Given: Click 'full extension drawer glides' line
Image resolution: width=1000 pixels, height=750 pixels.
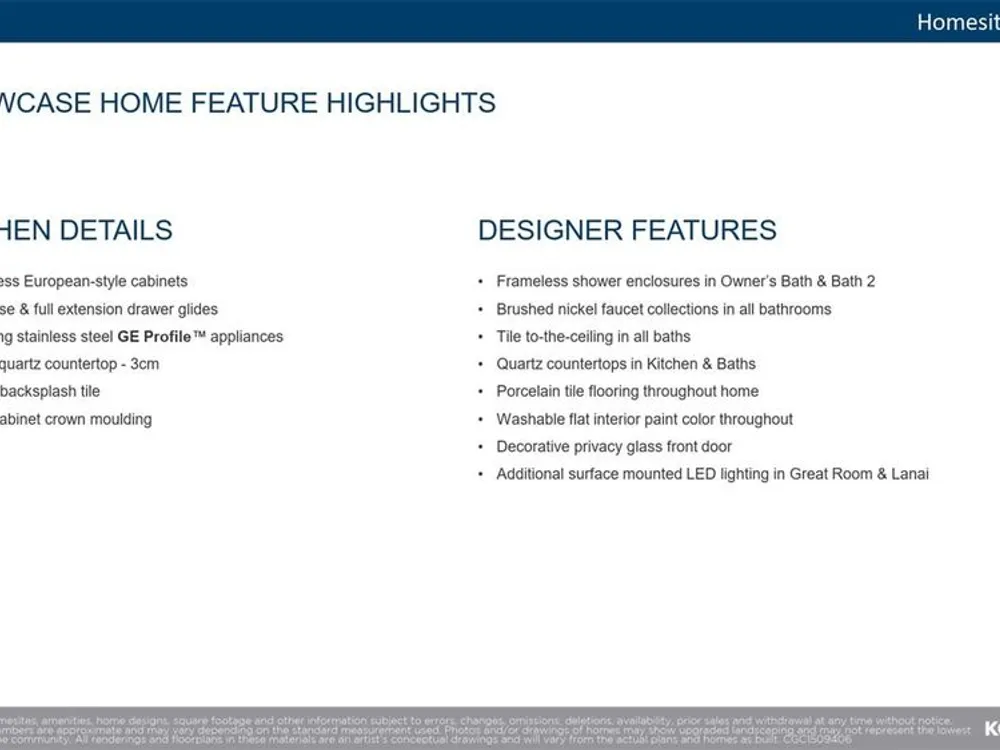Looking at the screenshot, I should coord(109,309).
